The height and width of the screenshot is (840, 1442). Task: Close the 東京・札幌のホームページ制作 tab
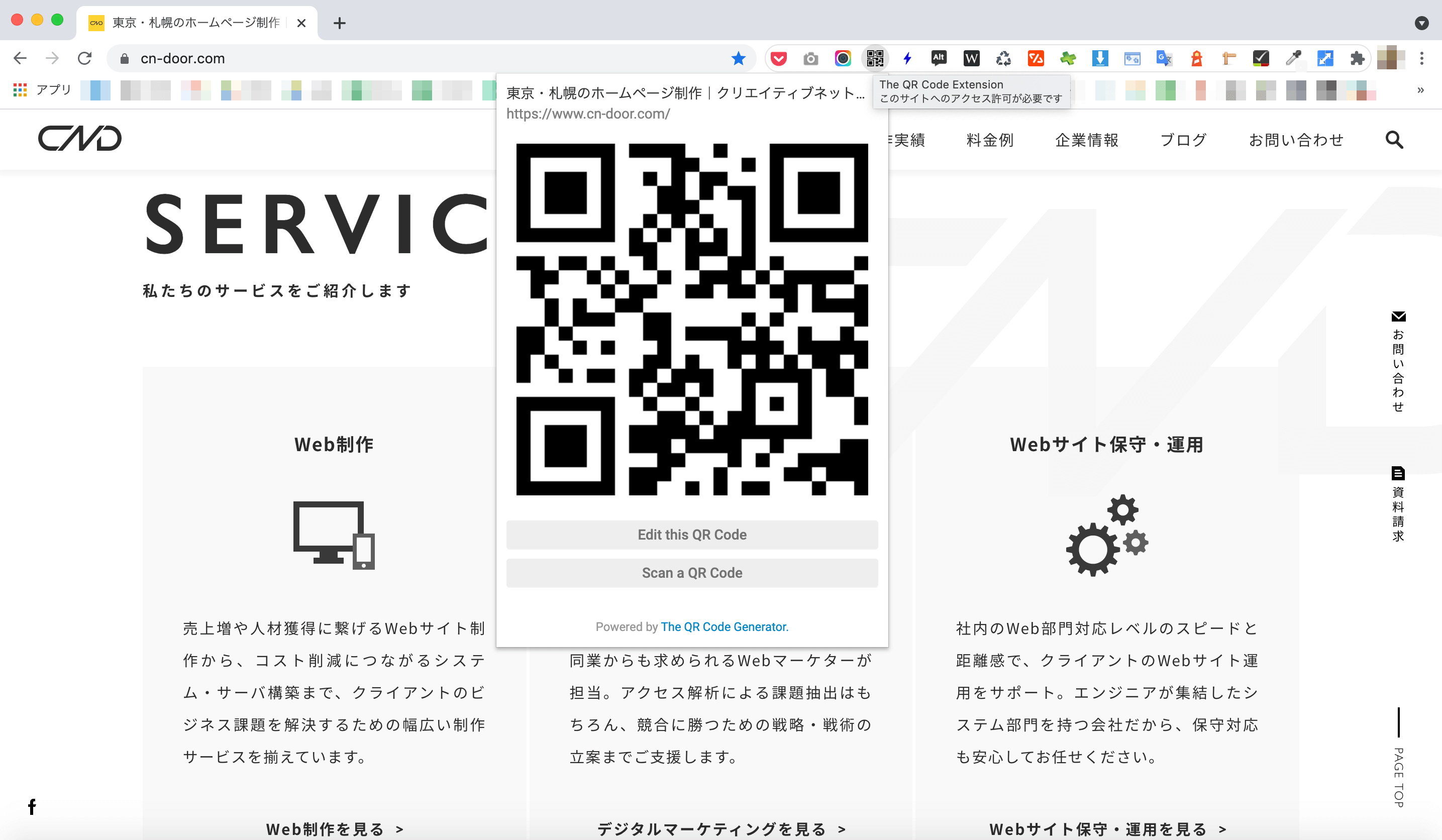301,23
